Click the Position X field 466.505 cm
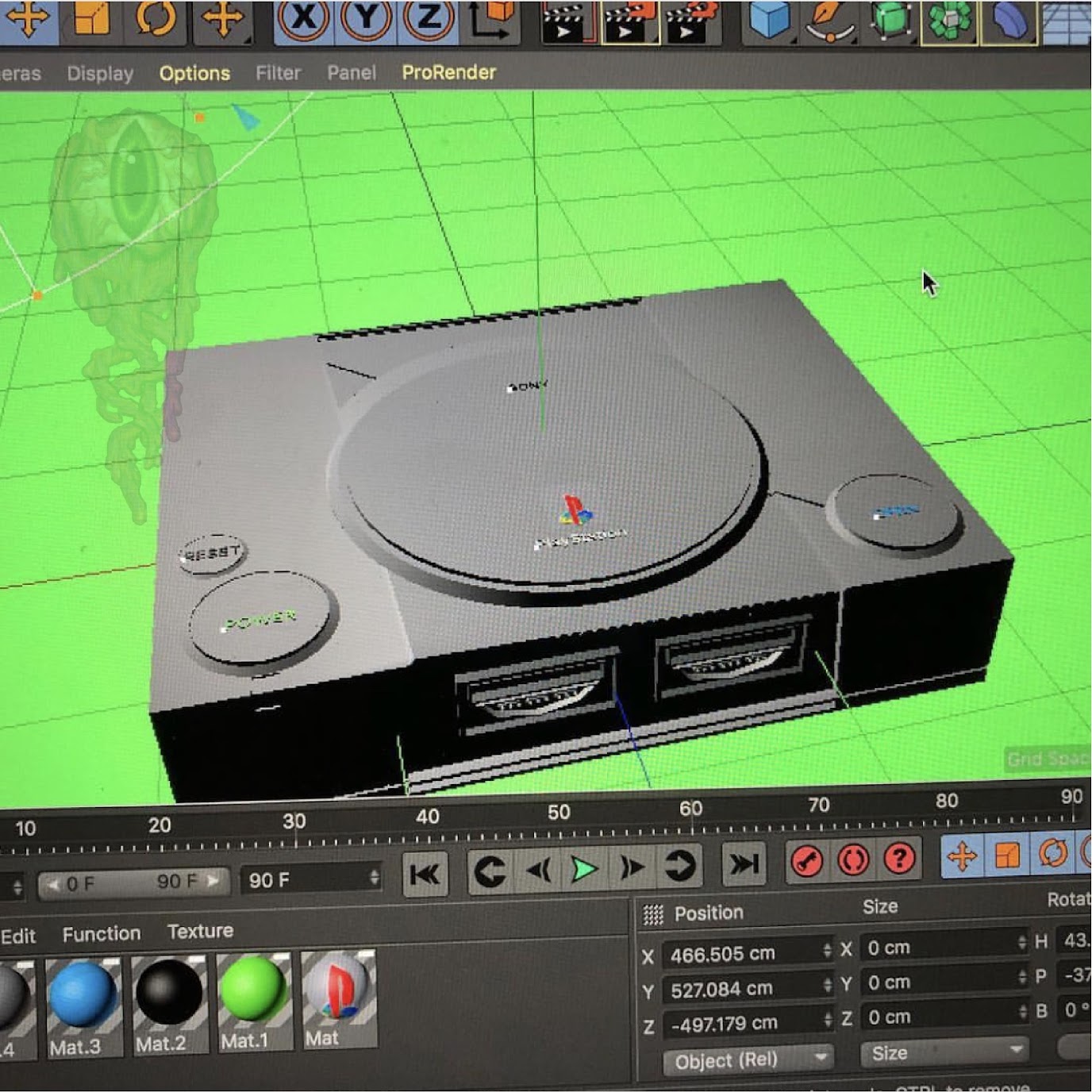 [x=748, y=954]
